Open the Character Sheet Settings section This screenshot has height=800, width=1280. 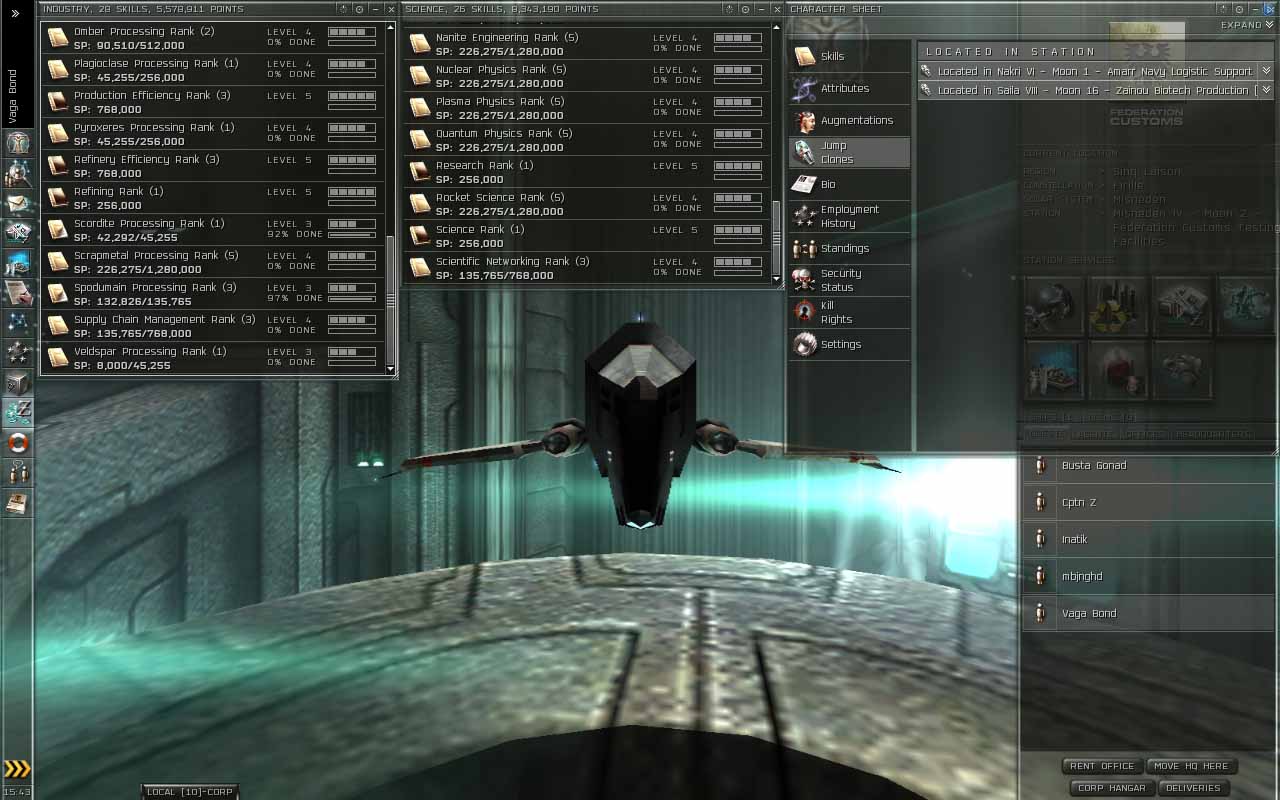pos(849,344)
